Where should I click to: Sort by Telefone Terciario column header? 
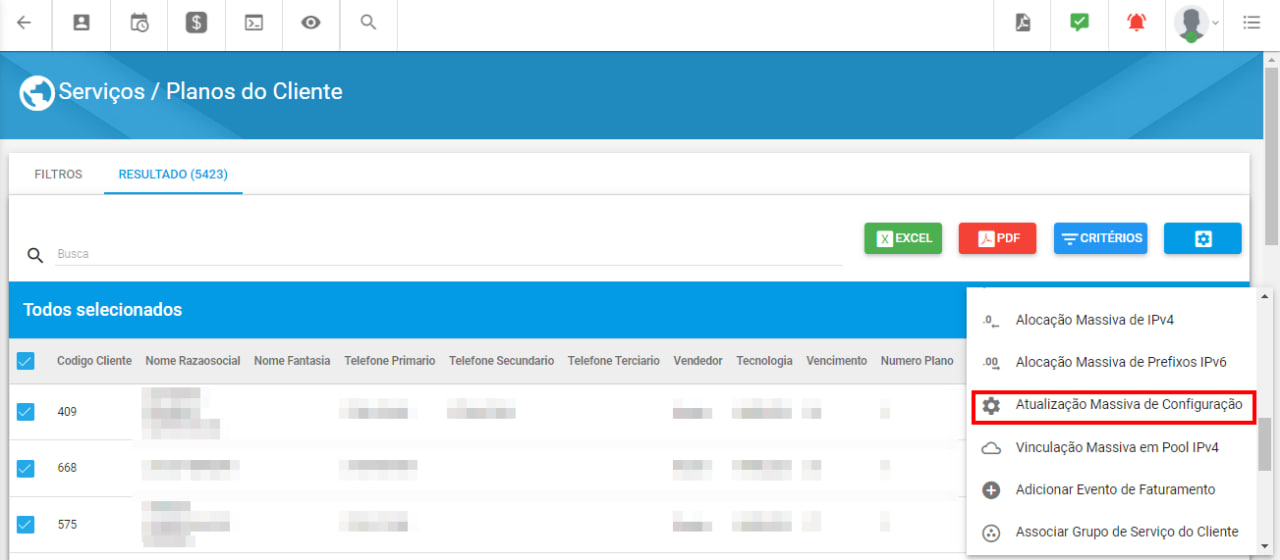(614, 361)
